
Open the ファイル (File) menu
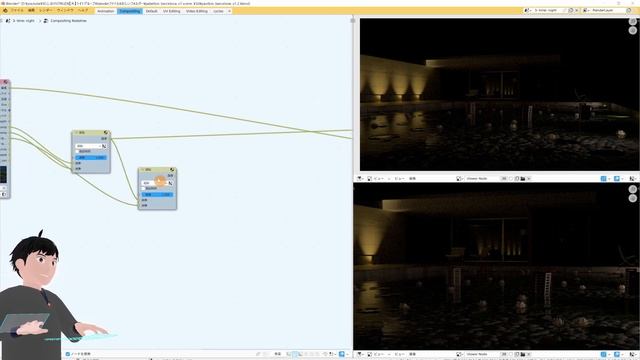click(x=17, y=11)
